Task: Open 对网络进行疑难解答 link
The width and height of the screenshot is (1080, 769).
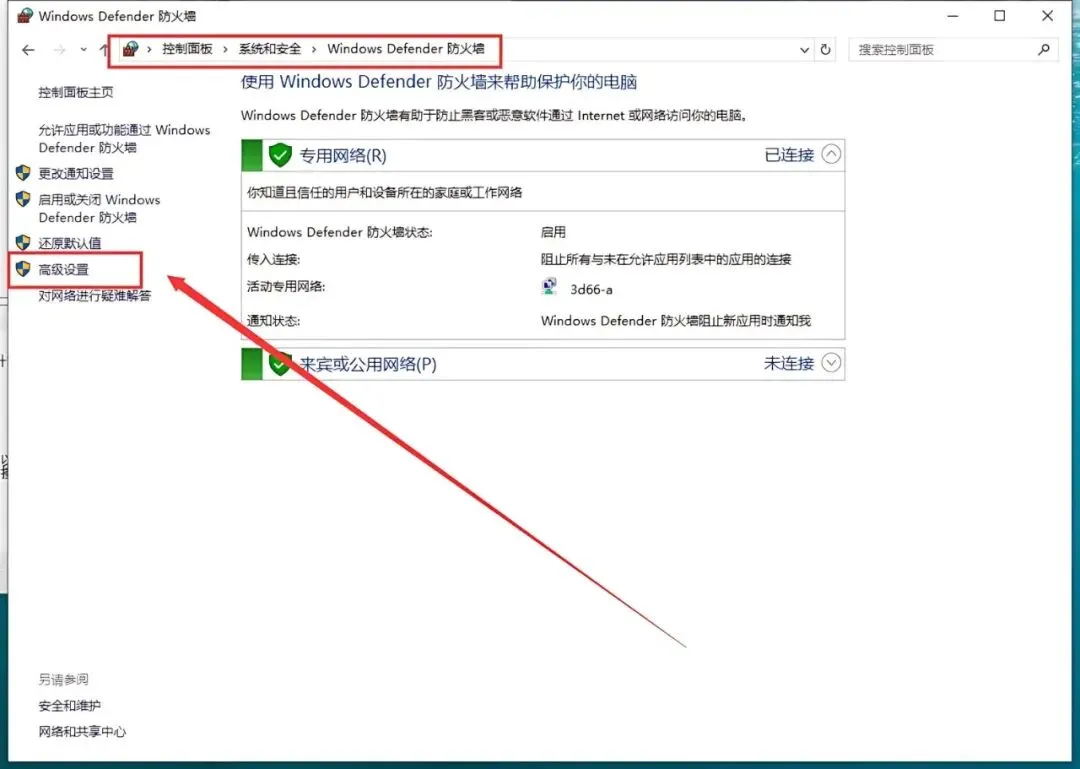Action: pyautogui.click(x=94, y=296)
